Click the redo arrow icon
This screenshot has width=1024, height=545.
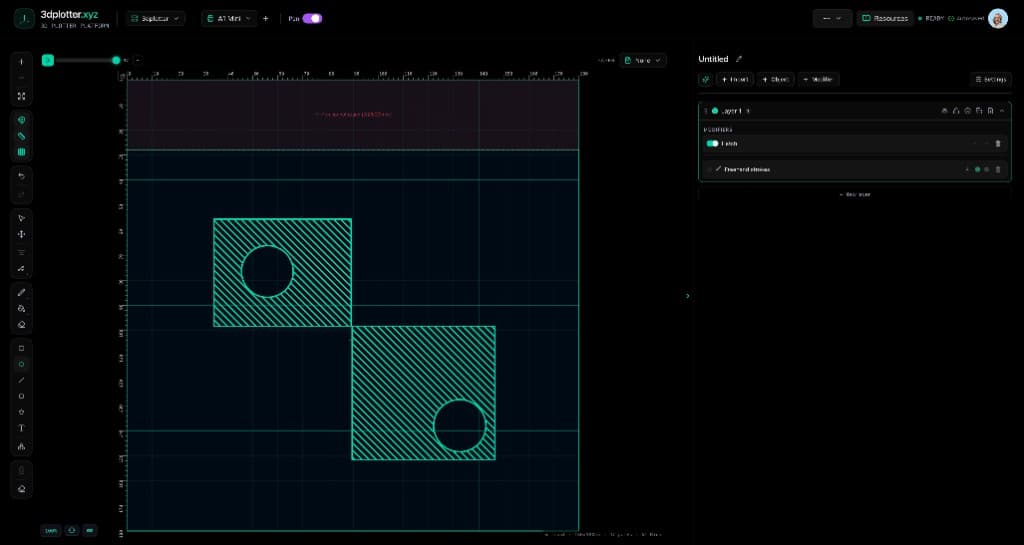[x=22, y=194]
